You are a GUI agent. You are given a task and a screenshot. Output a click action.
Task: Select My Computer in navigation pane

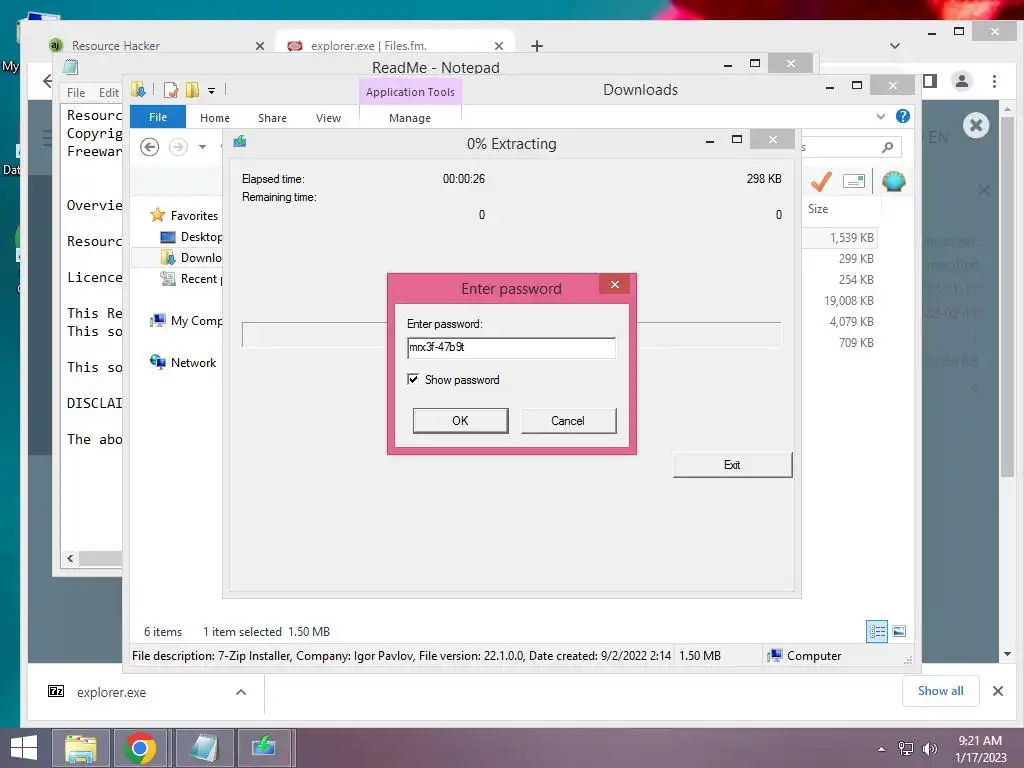186,321
